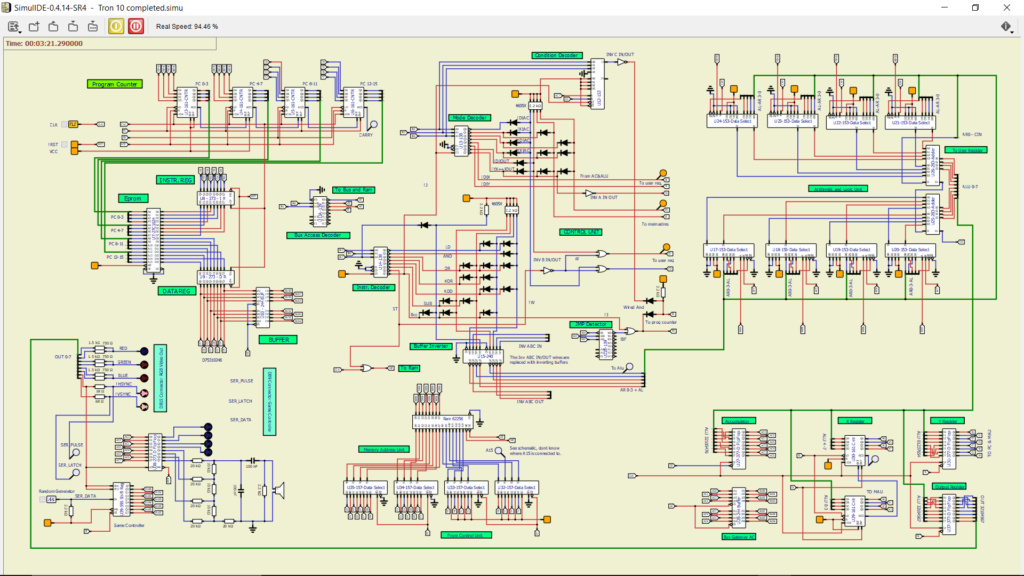
Task: Pause the simulation with the red button
Action: pyautogui.click(x=136, y=26)
